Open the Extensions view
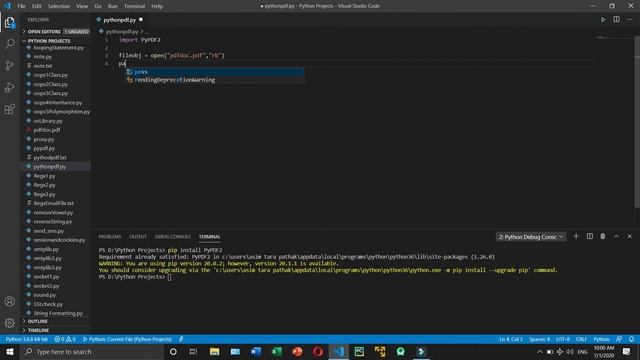Screen dimensions: 640x360 coord(10,109)
